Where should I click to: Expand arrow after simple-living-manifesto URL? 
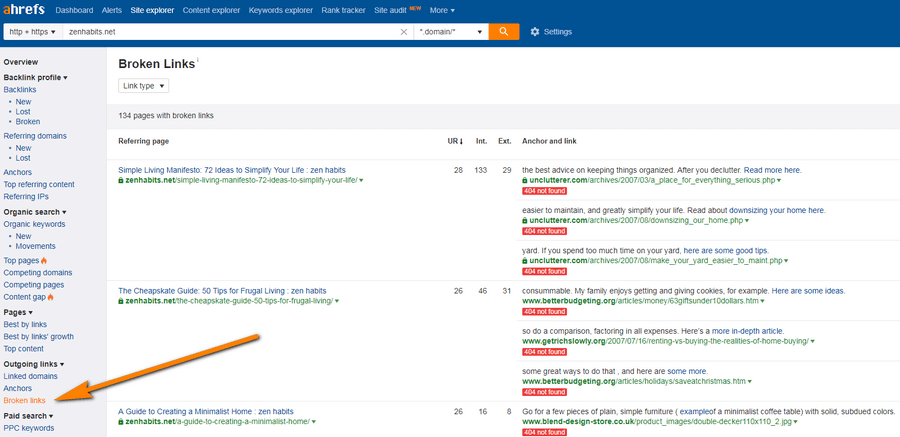click(361, 180)
